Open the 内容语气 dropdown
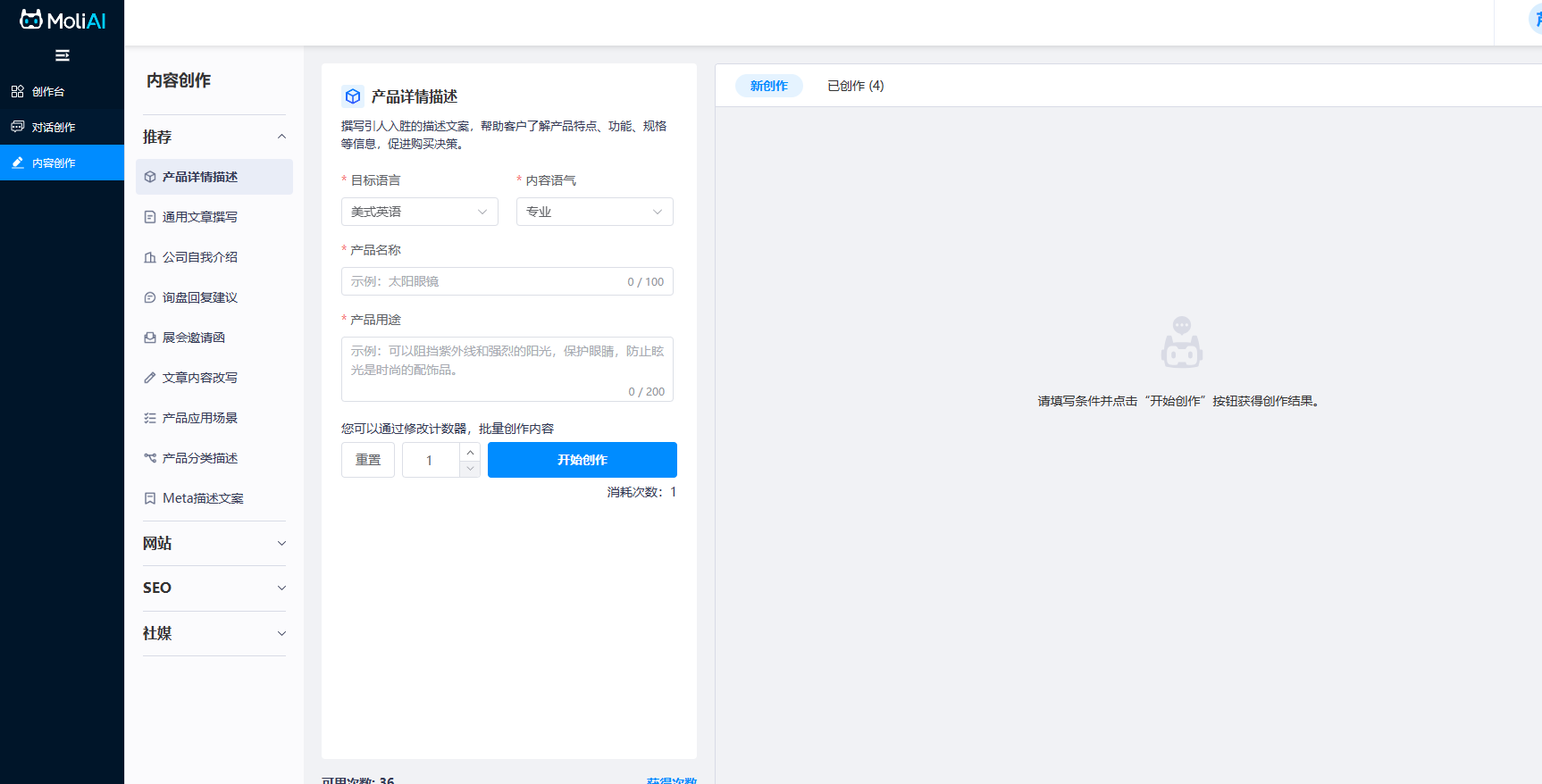Screen dimensions: 1542x784 pyautogui.click(x=594, y=212)
